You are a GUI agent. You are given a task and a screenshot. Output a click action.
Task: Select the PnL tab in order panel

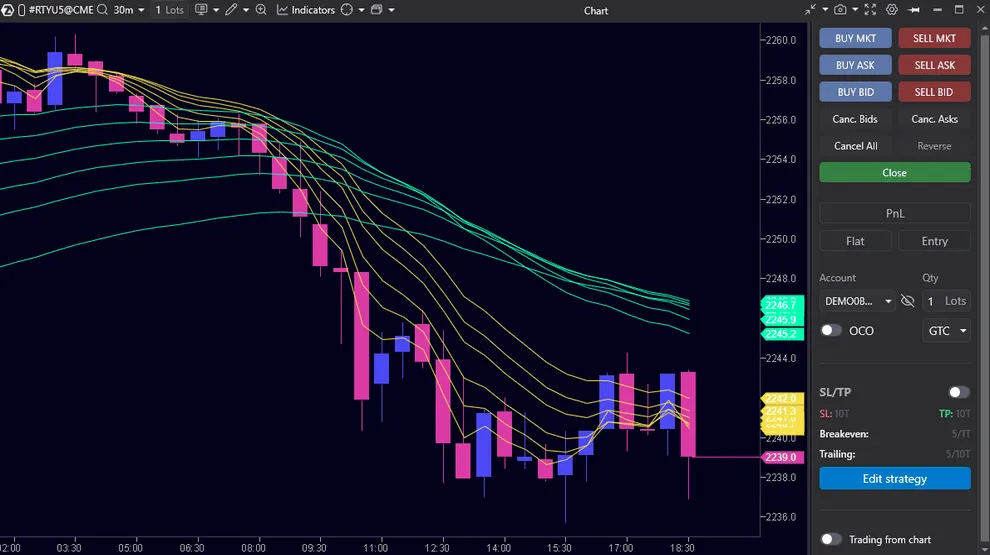point(894,213)
